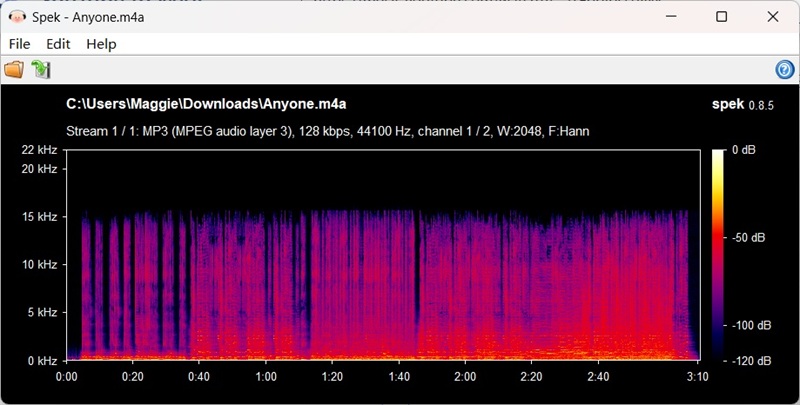Minimize the Spek window

coord(671,16)
